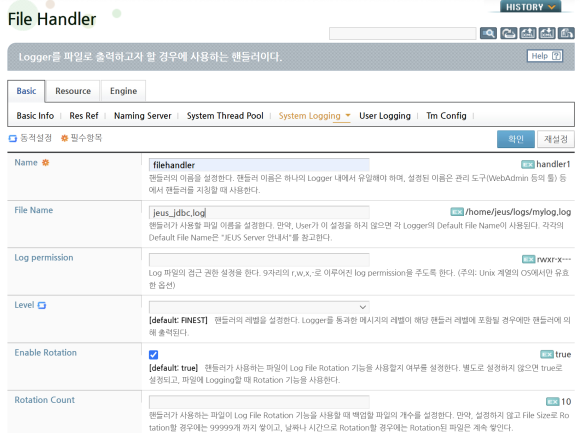This screenshot has width=580, height=433.
Task: Open the Level dropdown list
Action: 259,307
